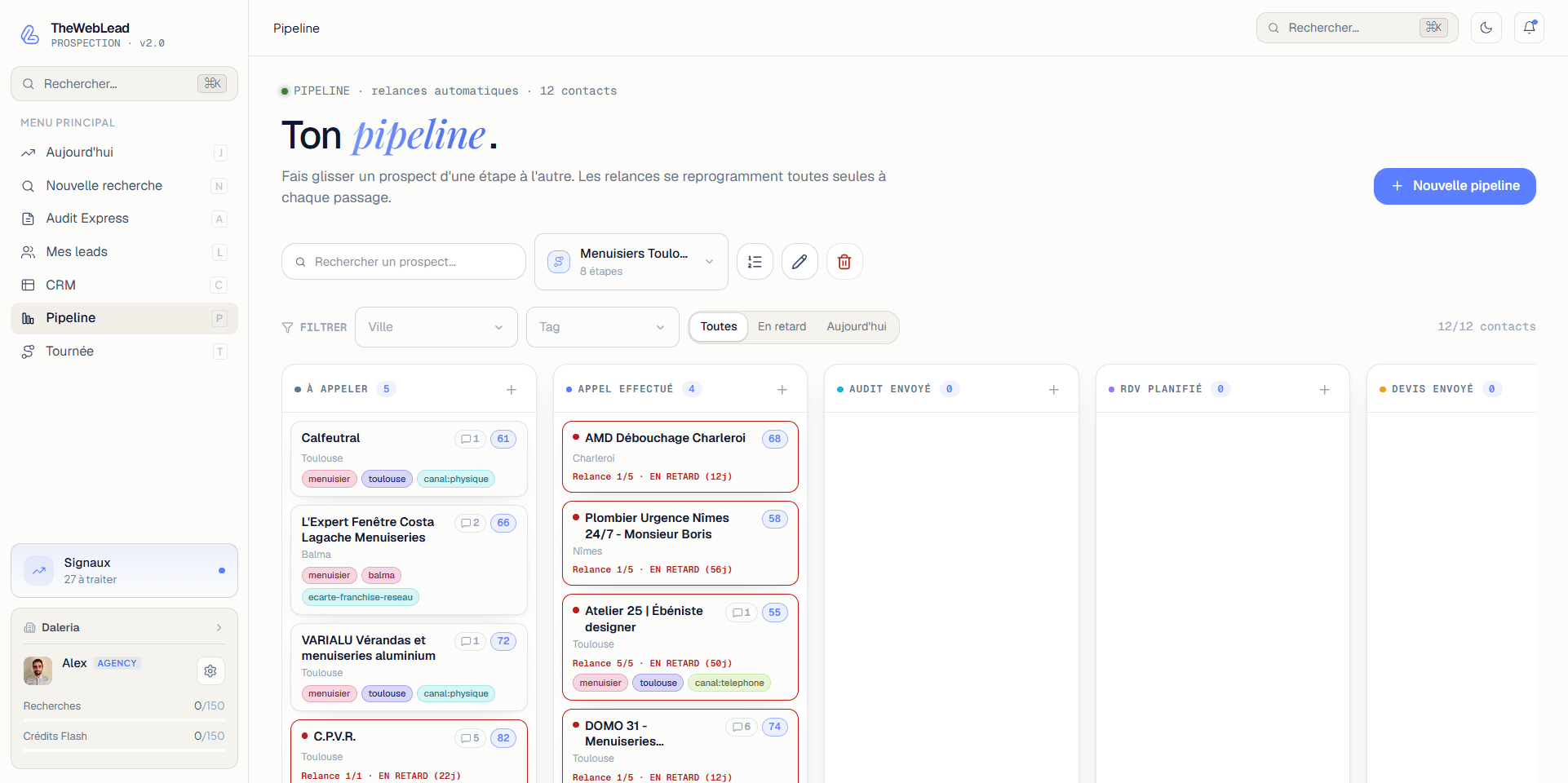Go to CRM menu item
Screen dimensions: 1568x783
click(124, 285)
